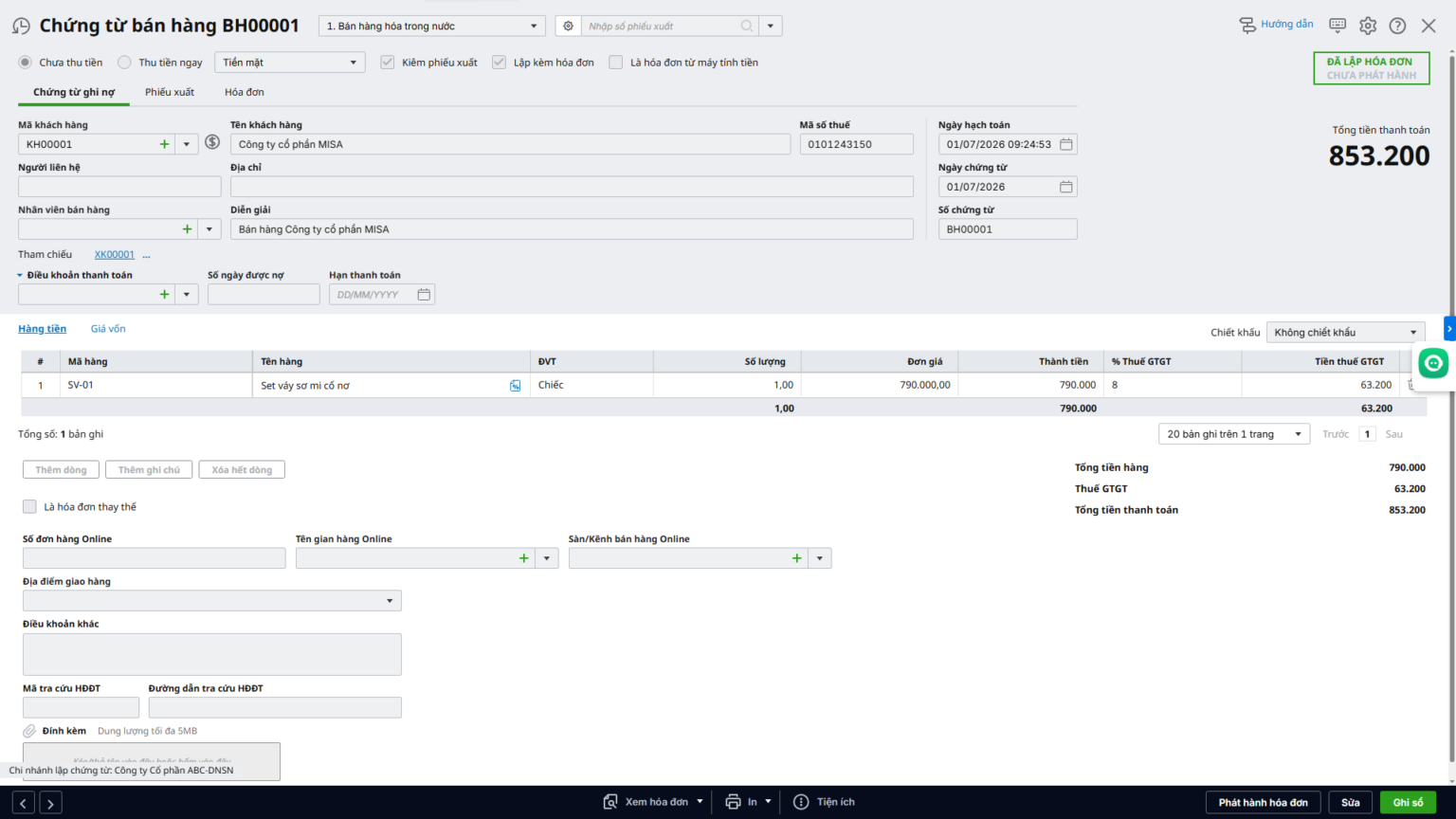
Task: Open Ngày hạch toán calendar picker
Action: pos(1065,144)
